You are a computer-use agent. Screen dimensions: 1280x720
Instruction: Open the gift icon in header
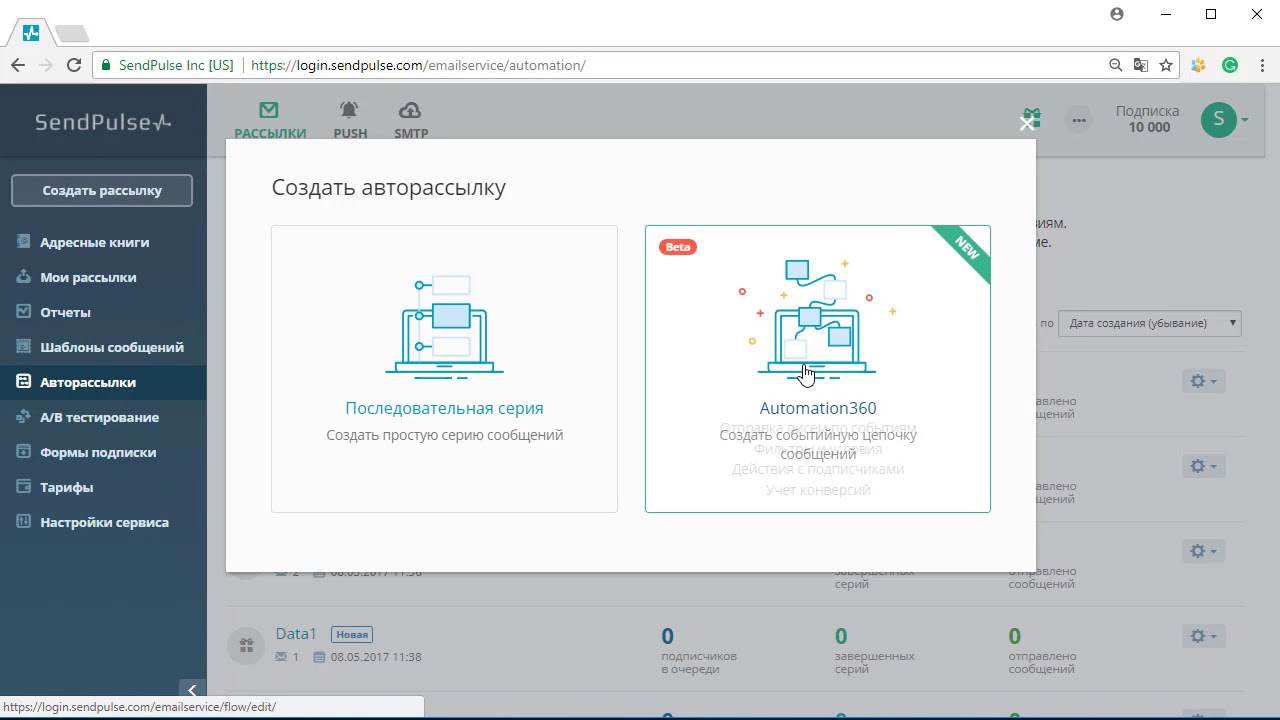pos(1032,119)
